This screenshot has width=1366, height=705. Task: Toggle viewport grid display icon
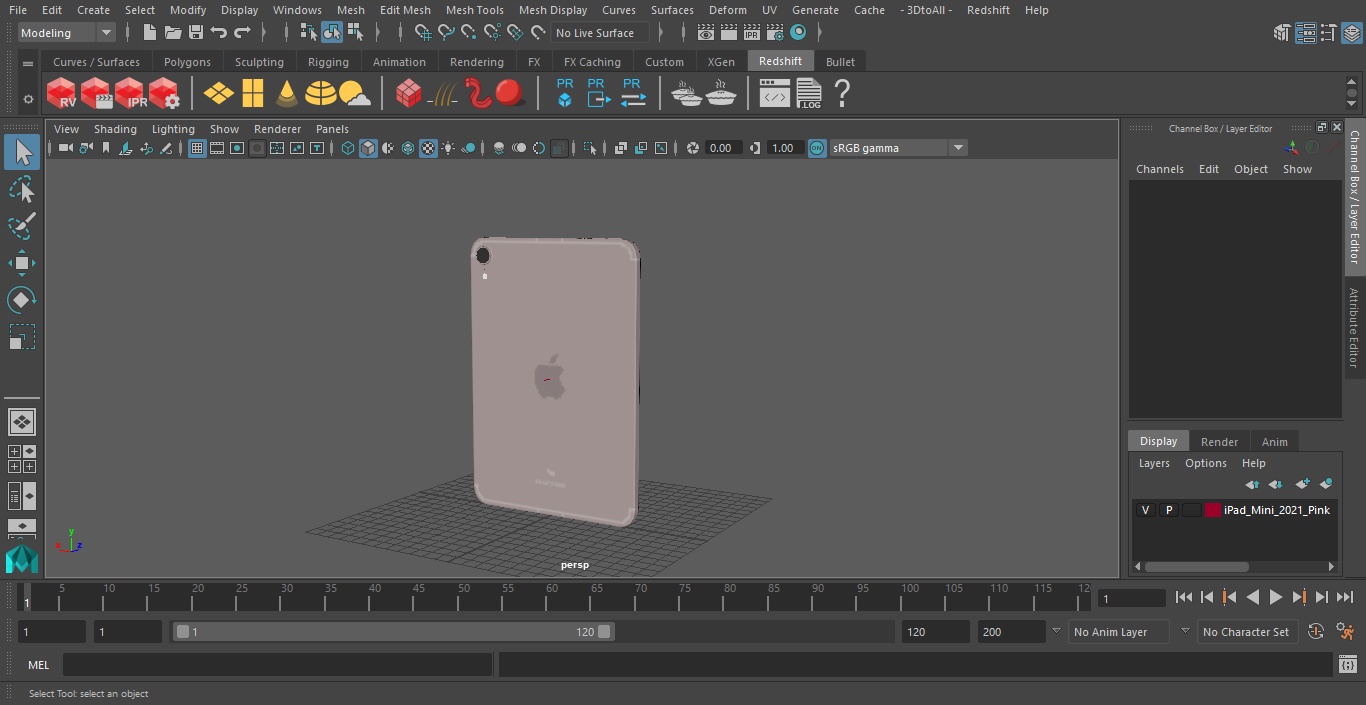(x=197, y=148)
